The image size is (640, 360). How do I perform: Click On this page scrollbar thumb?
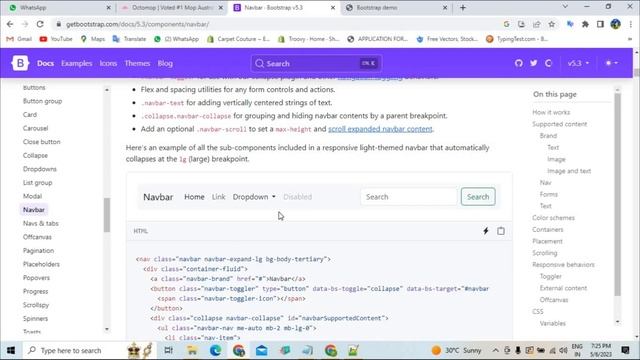pos(618,194)
